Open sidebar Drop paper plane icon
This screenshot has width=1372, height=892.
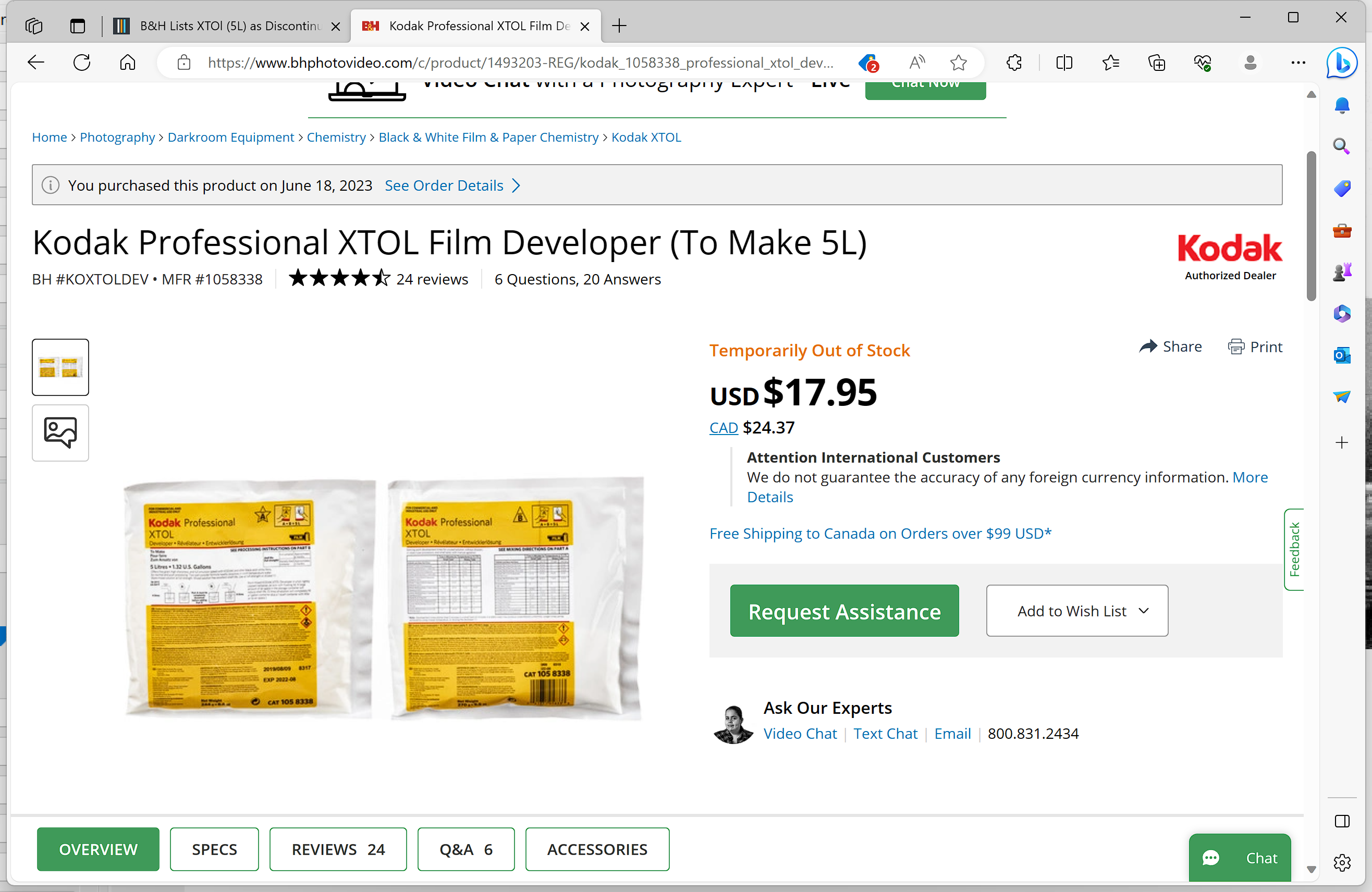click(x=1342, y=397)
